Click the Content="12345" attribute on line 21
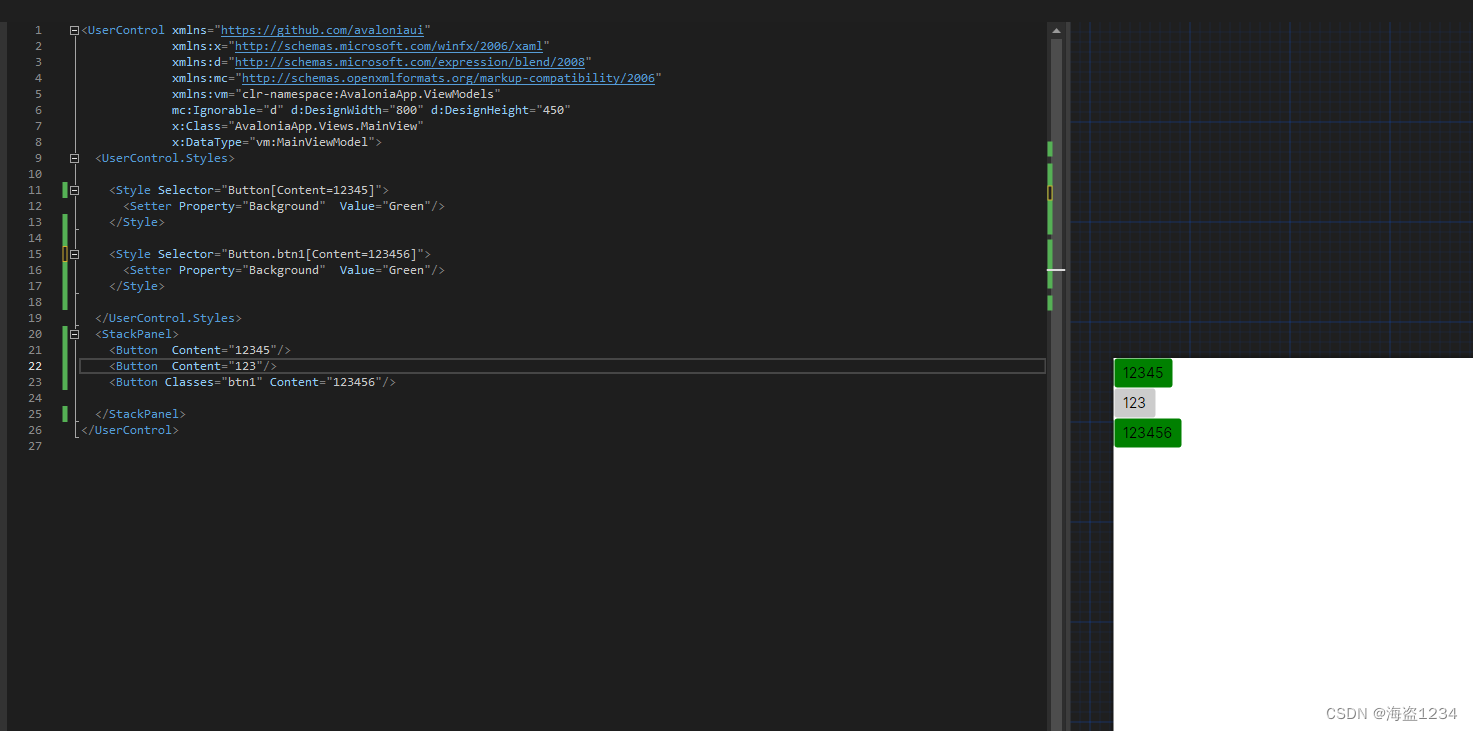The height and width of the screenshot is (731, 1473). point(224,350)
